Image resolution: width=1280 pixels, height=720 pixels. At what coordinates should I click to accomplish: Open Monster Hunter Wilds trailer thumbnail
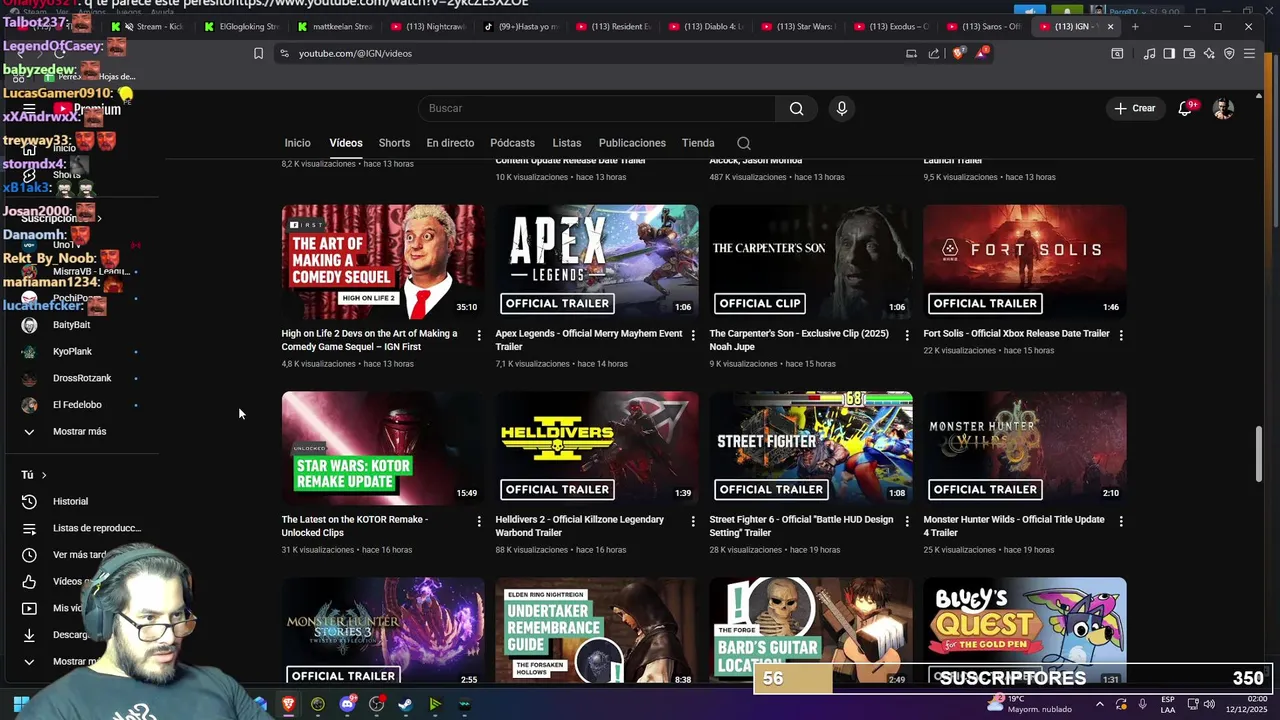pyautogui.click(x=1025, y=448)
